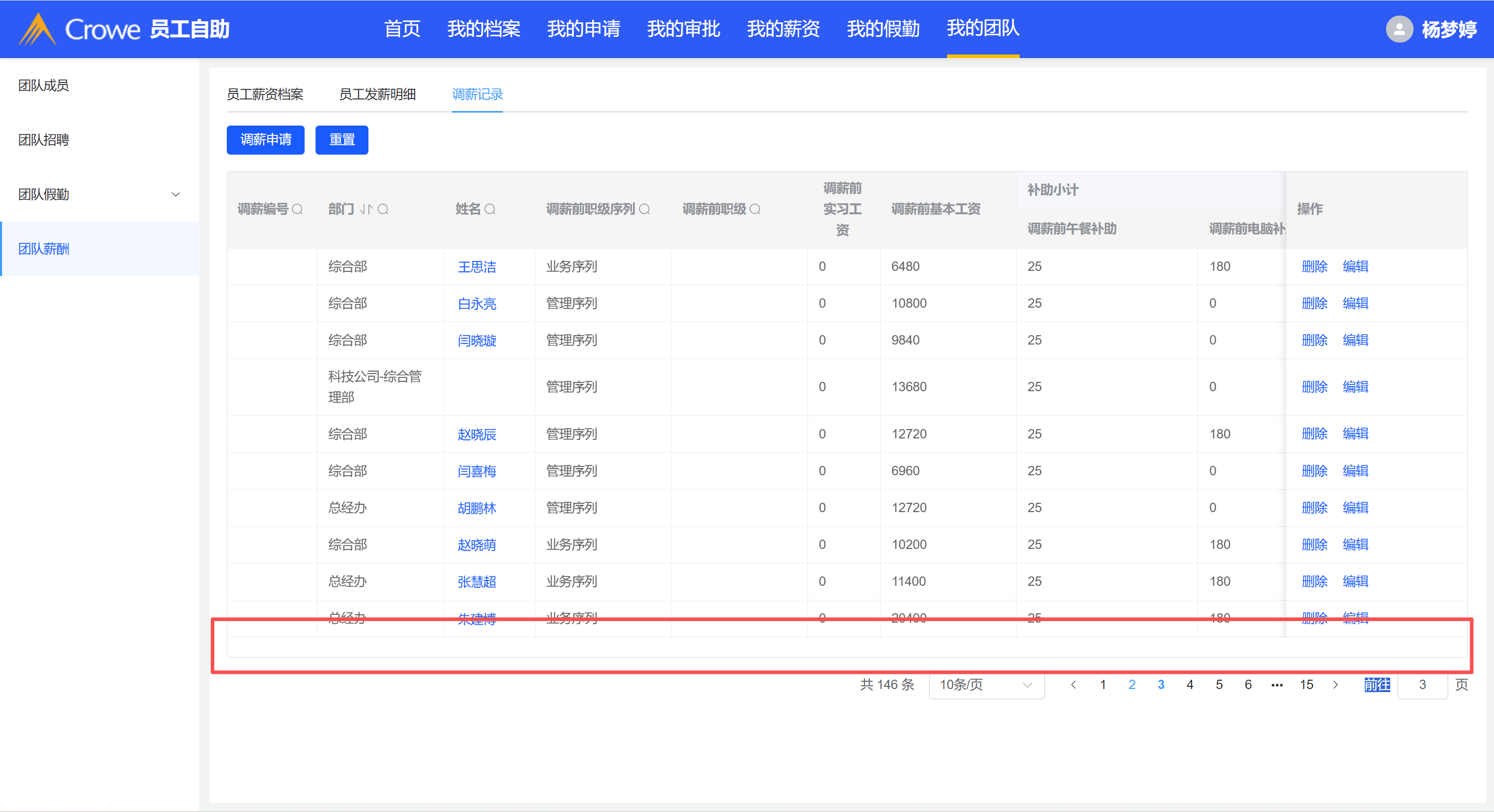The image size is (1494, 812).
Task: Open employee link 王思洁
Action: pyautogui.click(x=477, y=267)
